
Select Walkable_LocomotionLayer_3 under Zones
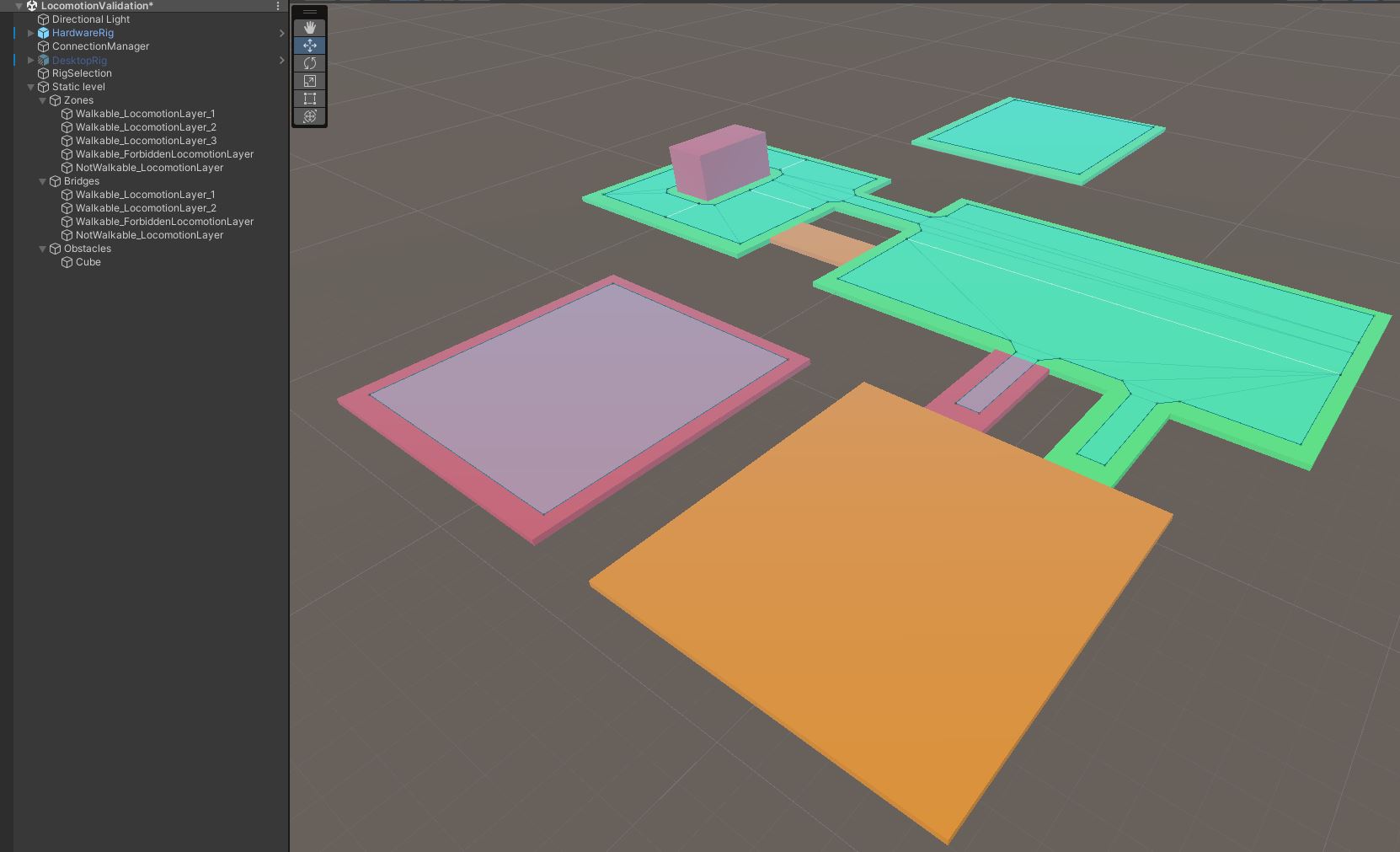click(146, 141)
